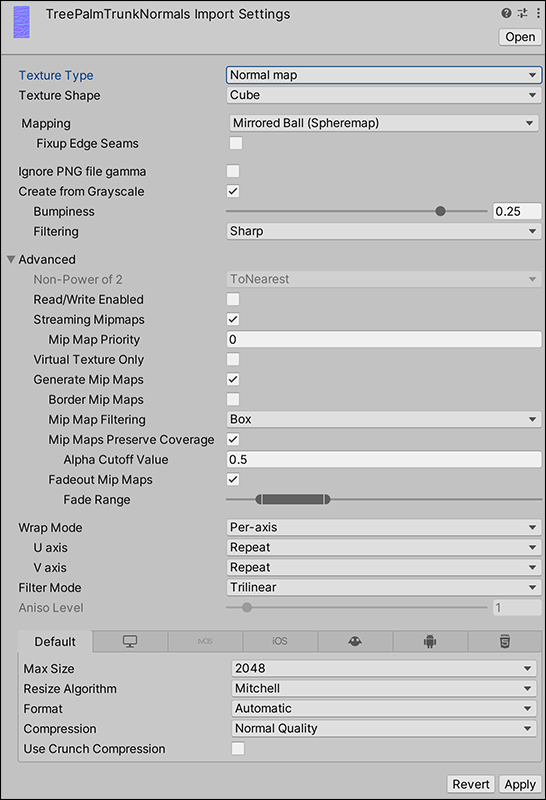The height and width of the screenshot is (800, 546).
Task: Open the Max Size dropdown
Action: [x=384, y=668]
